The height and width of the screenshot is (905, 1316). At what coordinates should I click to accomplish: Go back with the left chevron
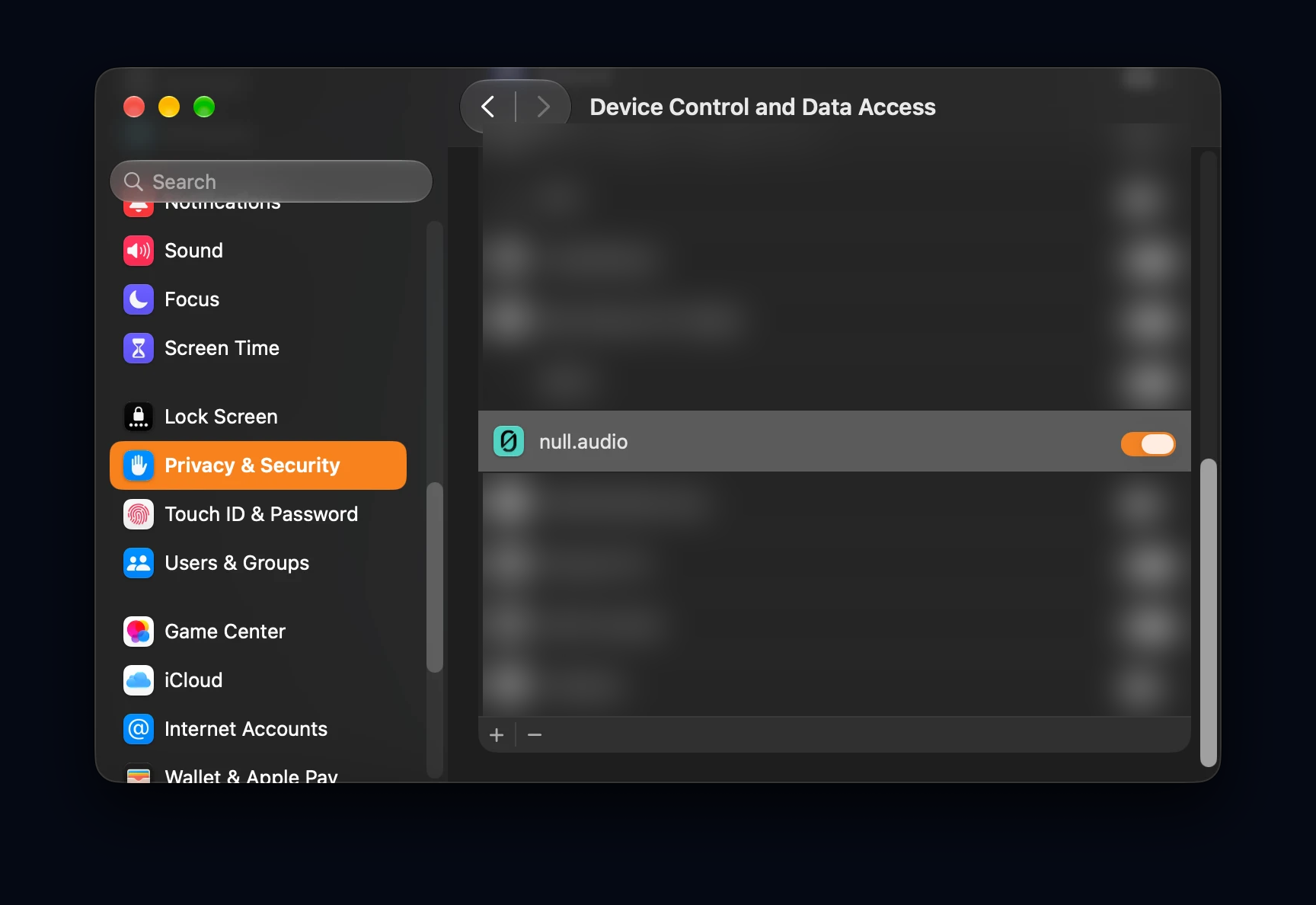(x=488, y=107)
